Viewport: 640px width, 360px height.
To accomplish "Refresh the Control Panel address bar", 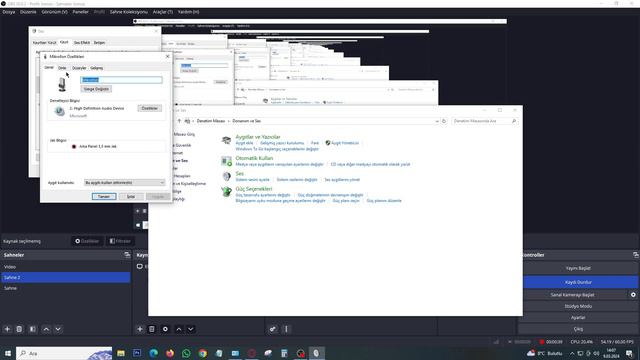I will click(444, 121).
